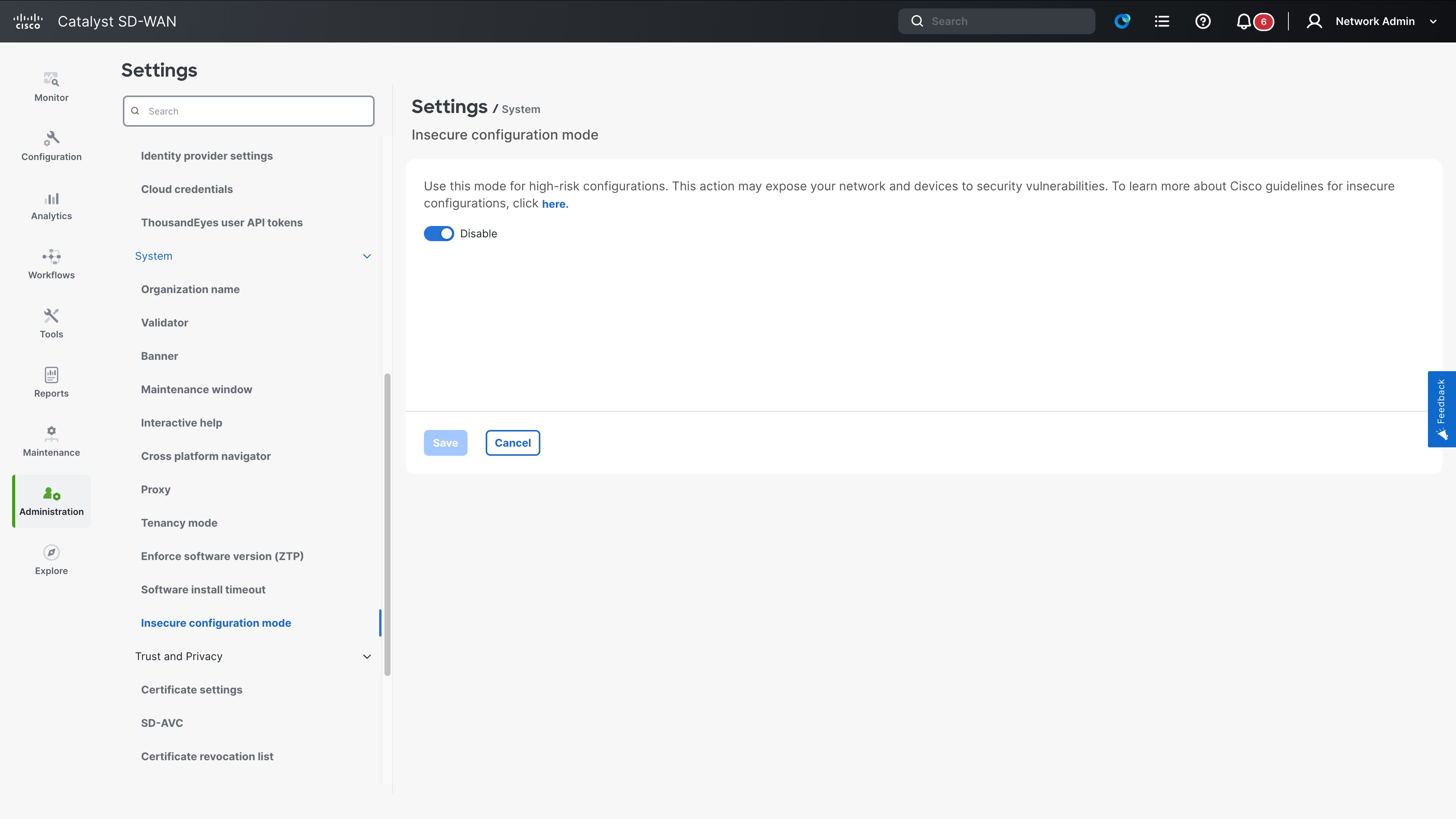Select Certificate settings from the list
Viewport: 1456px width, 819px height.
click(x=191, y=690)
